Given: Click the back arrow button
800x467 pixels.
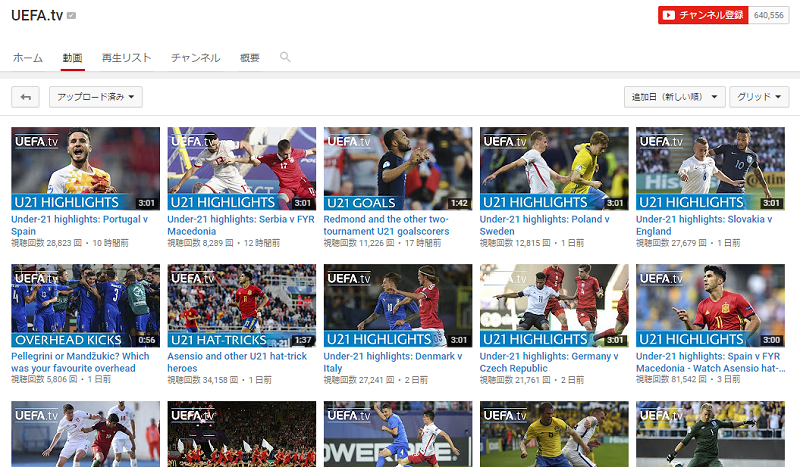Looking at the screenshot, I should point(25,97).
